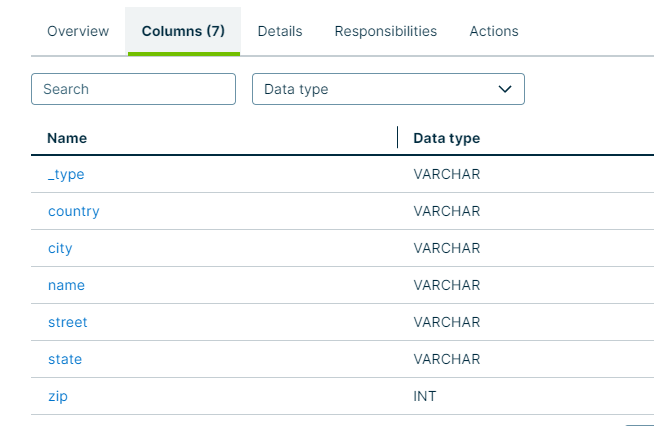Select the Columns (7) tab

pos(183,31)
